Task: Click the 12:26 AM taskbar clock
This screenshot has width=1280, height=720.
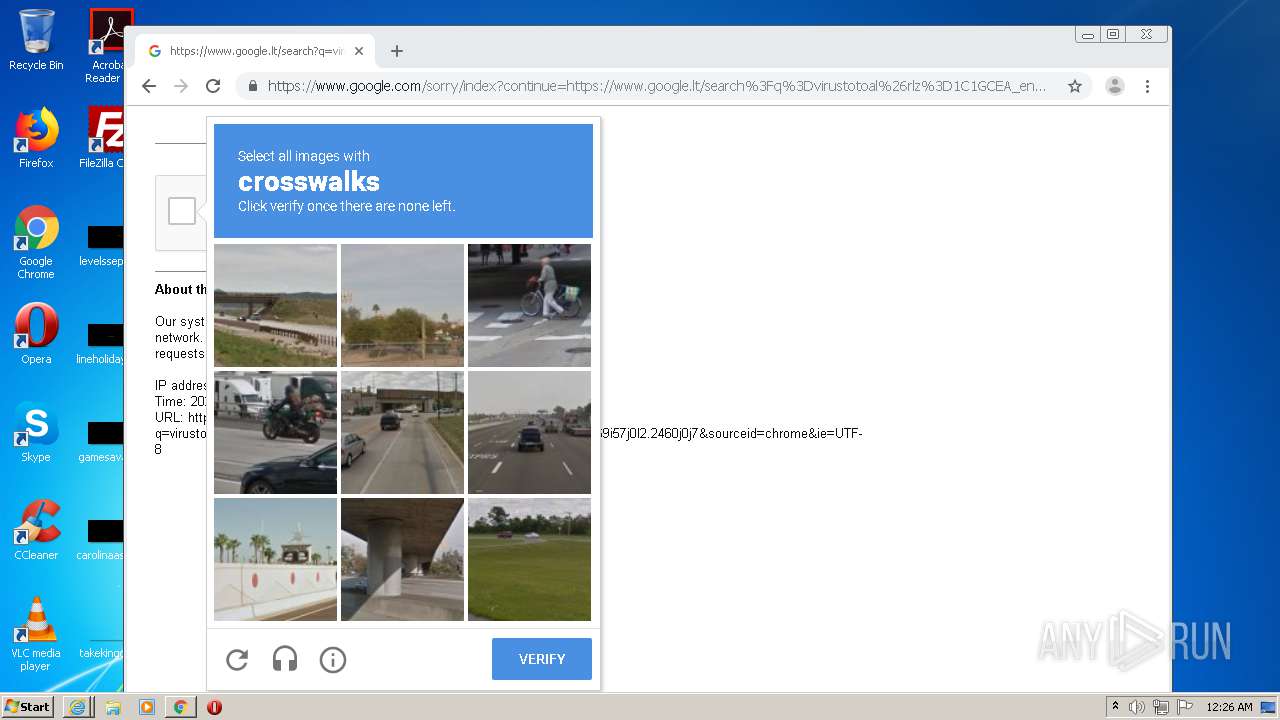Action: point(1229,707)
